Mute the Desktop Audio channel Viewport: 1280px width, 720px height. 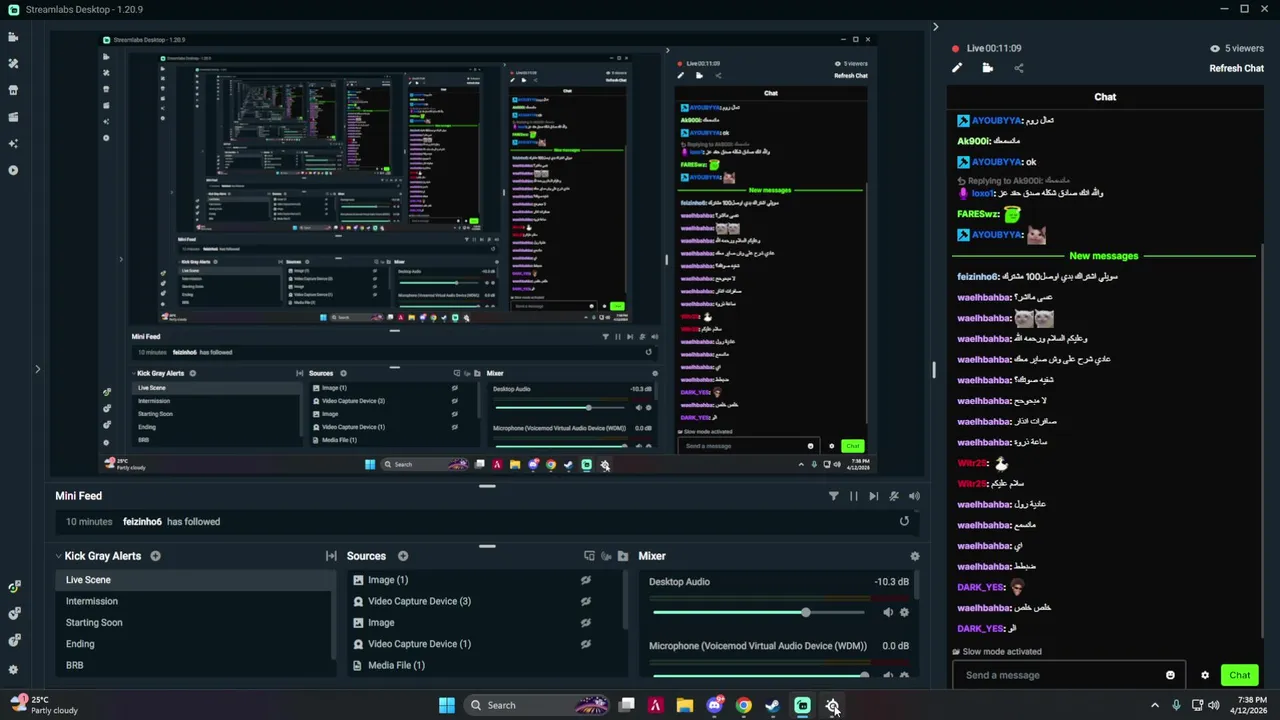pyautogui.click(x=887, y=612)
